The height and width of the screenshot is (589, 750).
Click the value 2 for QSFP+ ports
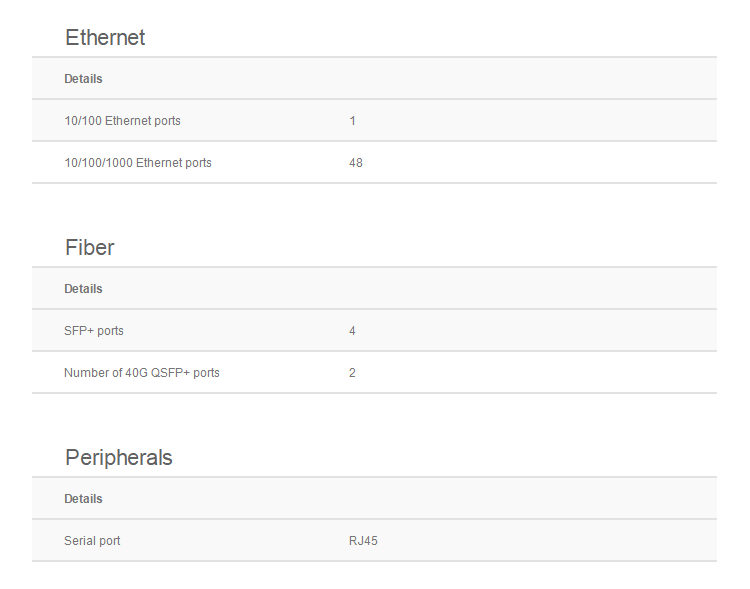tap(353, 373)
